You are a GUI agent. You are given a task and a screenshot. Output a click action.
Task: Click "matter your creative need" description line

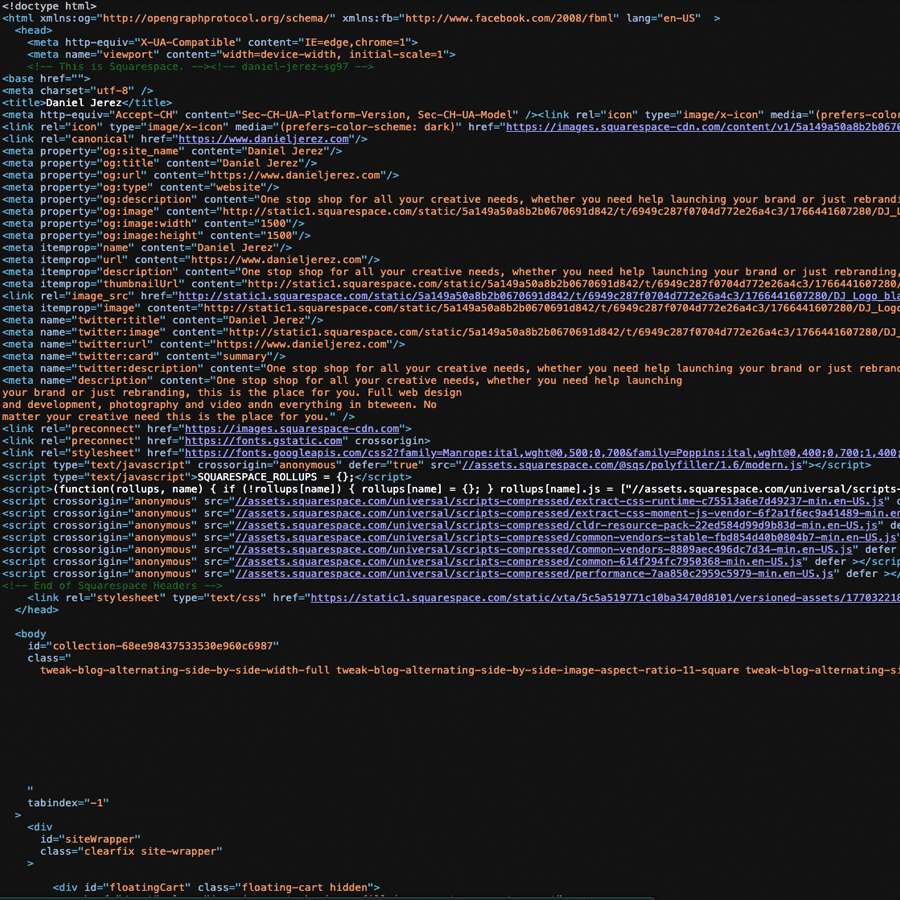click(179, 417)
